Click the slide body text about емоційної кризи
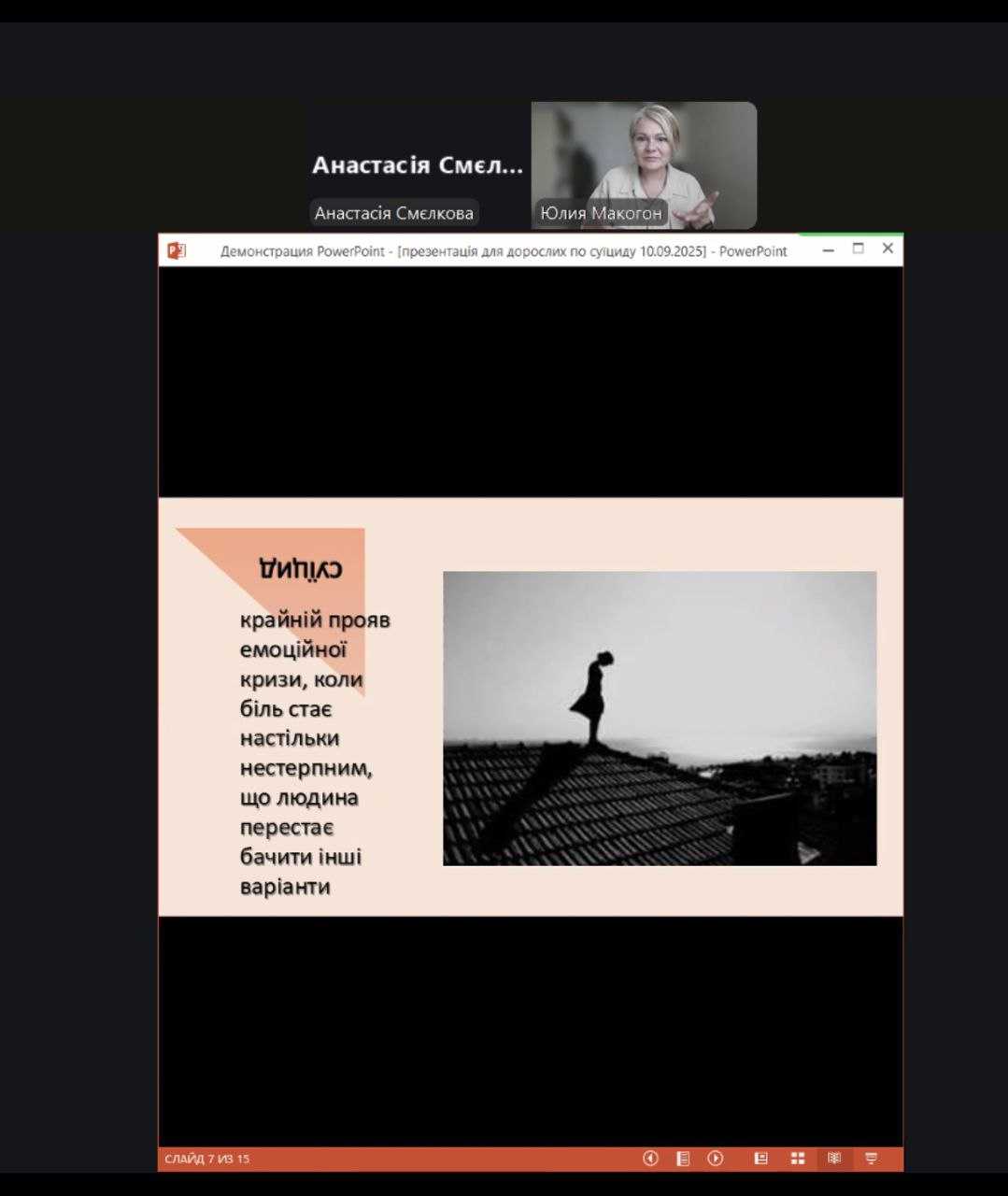Viewport: 1008px width, 1196px height. (314, 752)
